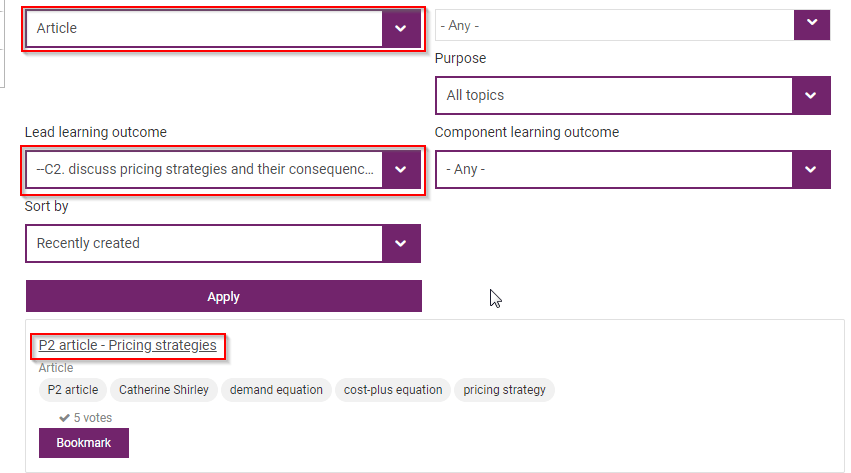Select the Catherine Shirley tag
Image resolution: width=851 pixels, height=473 pixels.
click(x=164, y=390)
